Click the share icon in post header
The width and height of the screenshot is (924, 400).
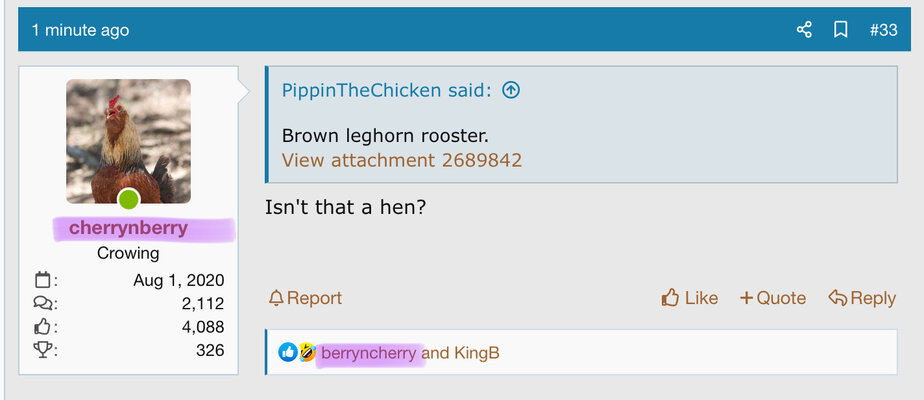[x=804, y=29]
